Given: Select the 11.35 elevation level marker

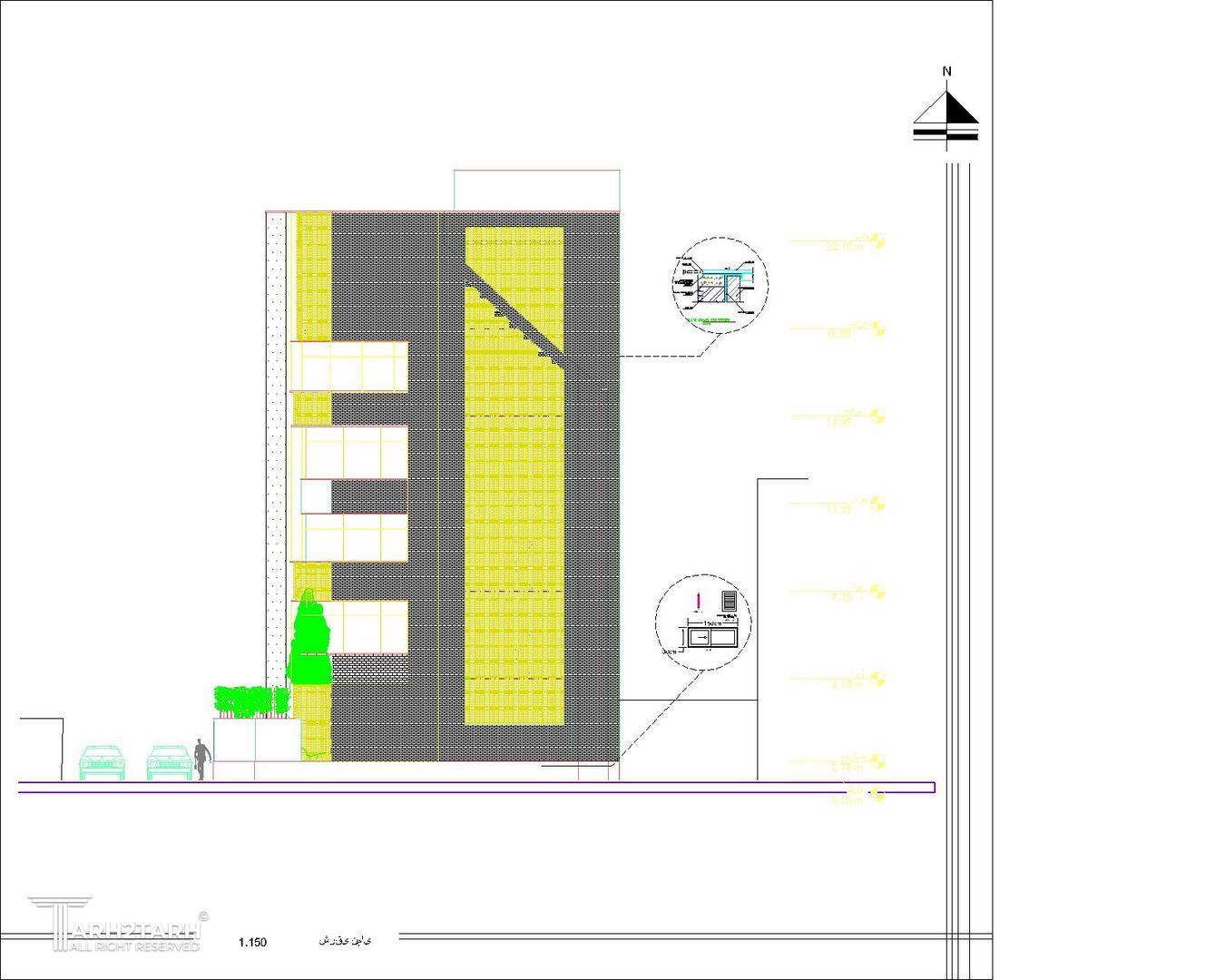Looking at the screenshot, I should (x=877, y=504).
